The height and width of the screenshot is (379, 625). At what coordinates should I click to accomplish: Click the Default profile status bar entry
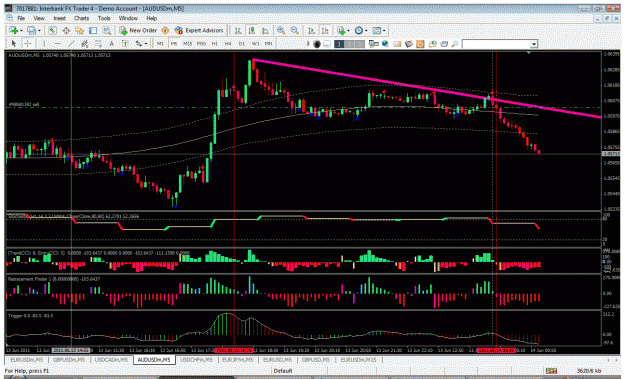pyautogui.click(x=283, y=371)
